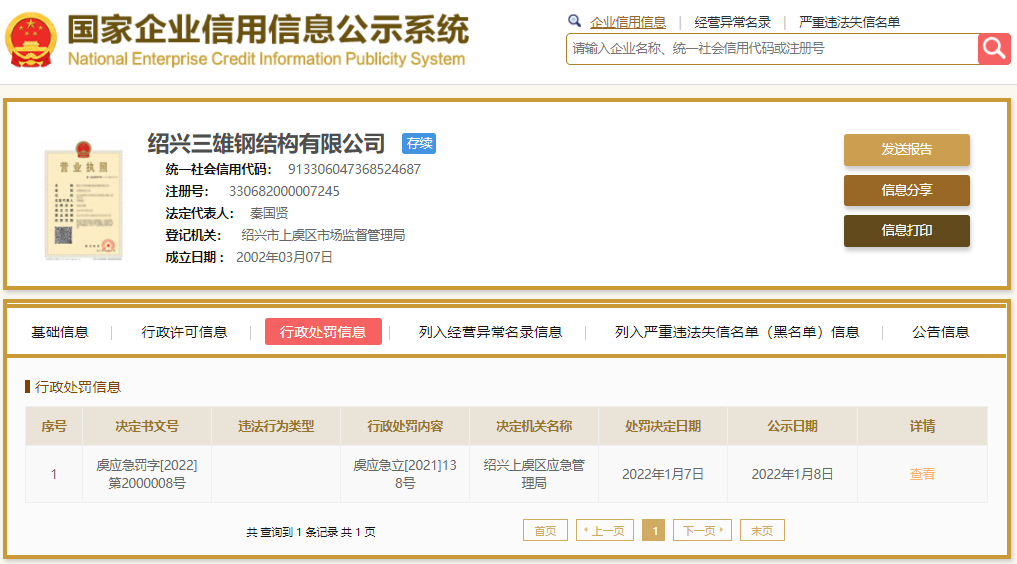Screen dimensions: 1017x564
Task: Click the 公示日期 column header
Action: pyautogui.click(x=792, y=427)
